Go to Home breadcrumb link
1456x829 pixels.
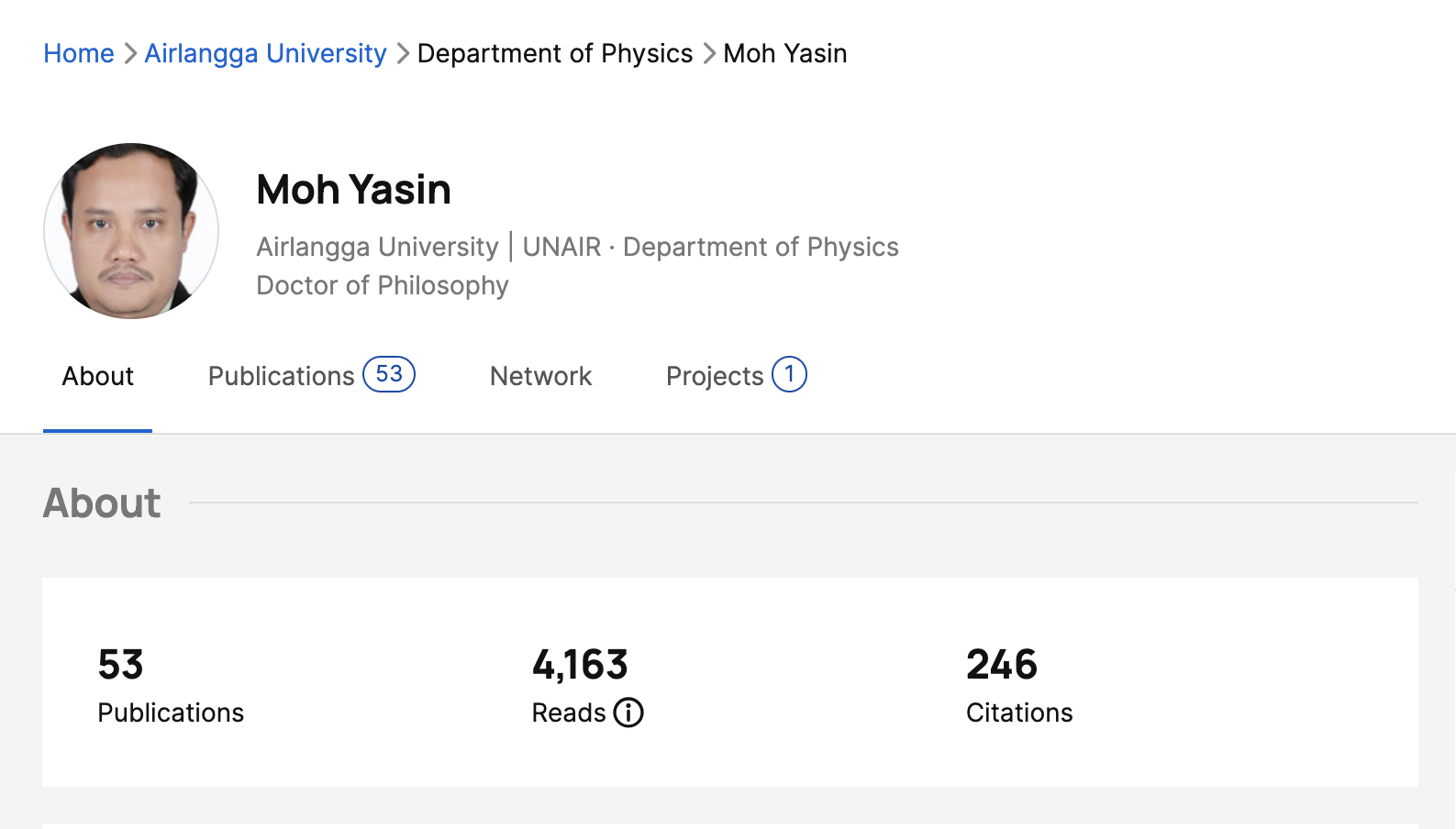[x=79, y=53]
